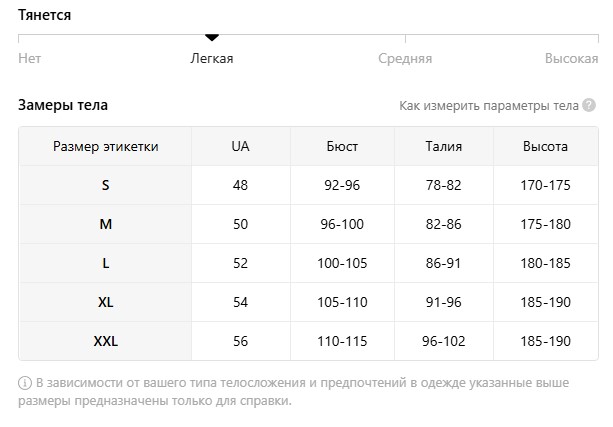Open 'Как измерить параметры тела' link
The height and width of the screenshot is (427, 613).
pos(489,106)
